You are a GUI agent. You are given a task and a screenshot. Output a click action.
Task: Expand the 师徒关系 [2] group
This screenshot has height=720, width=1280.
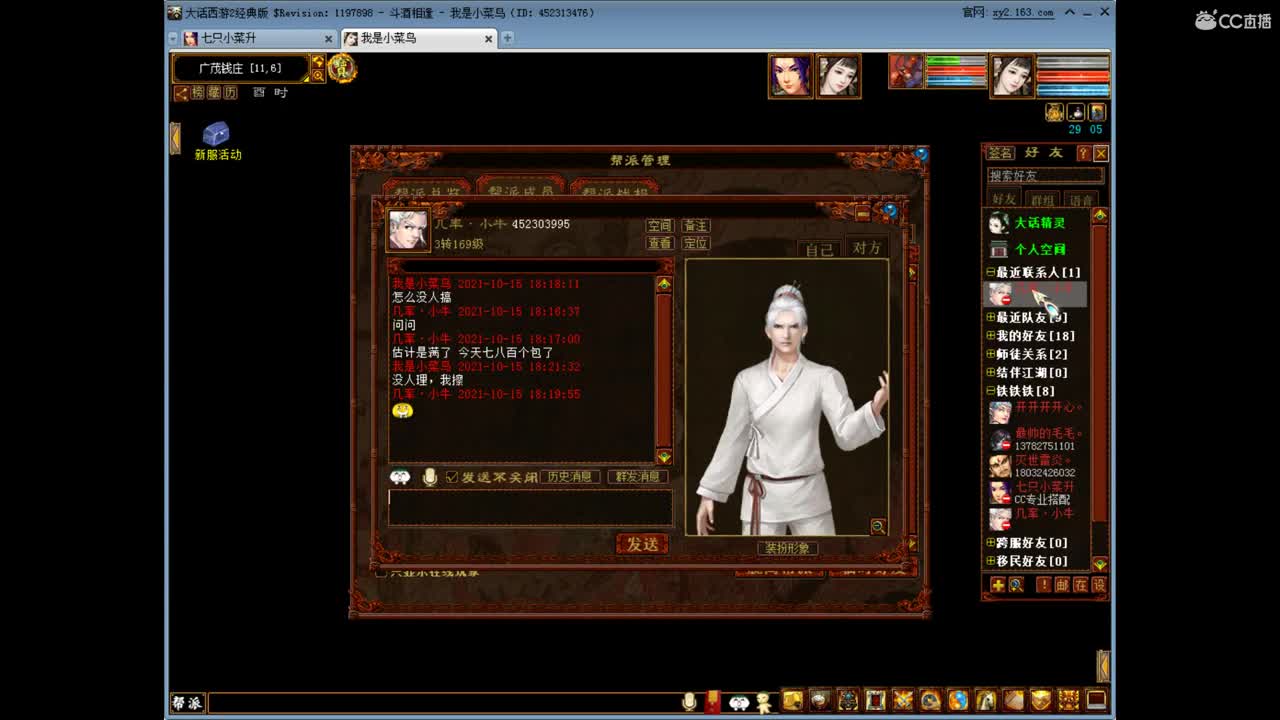(x=991, y=354)
